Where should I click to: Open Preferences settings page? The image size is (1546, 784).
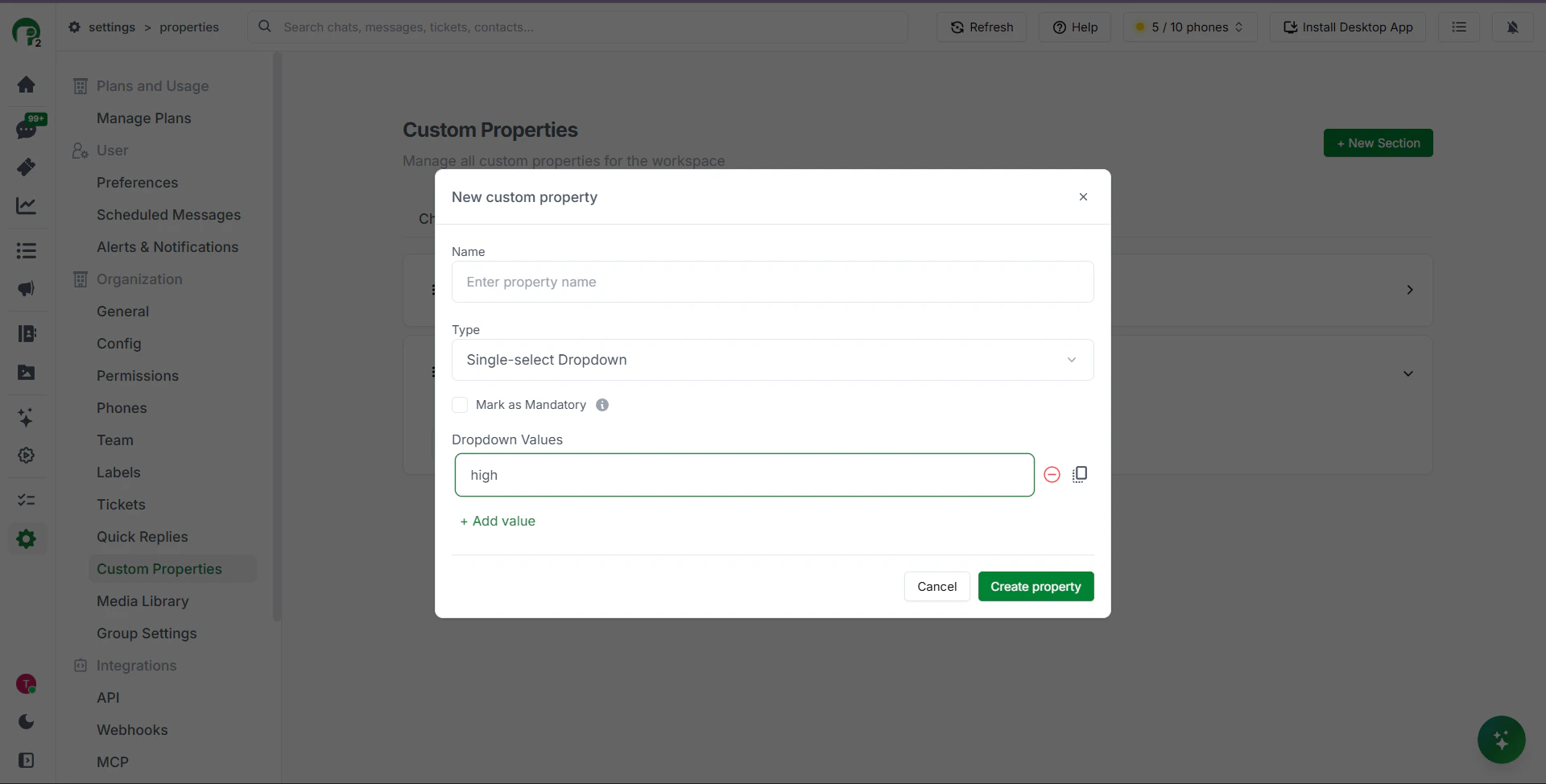[138, 183]
